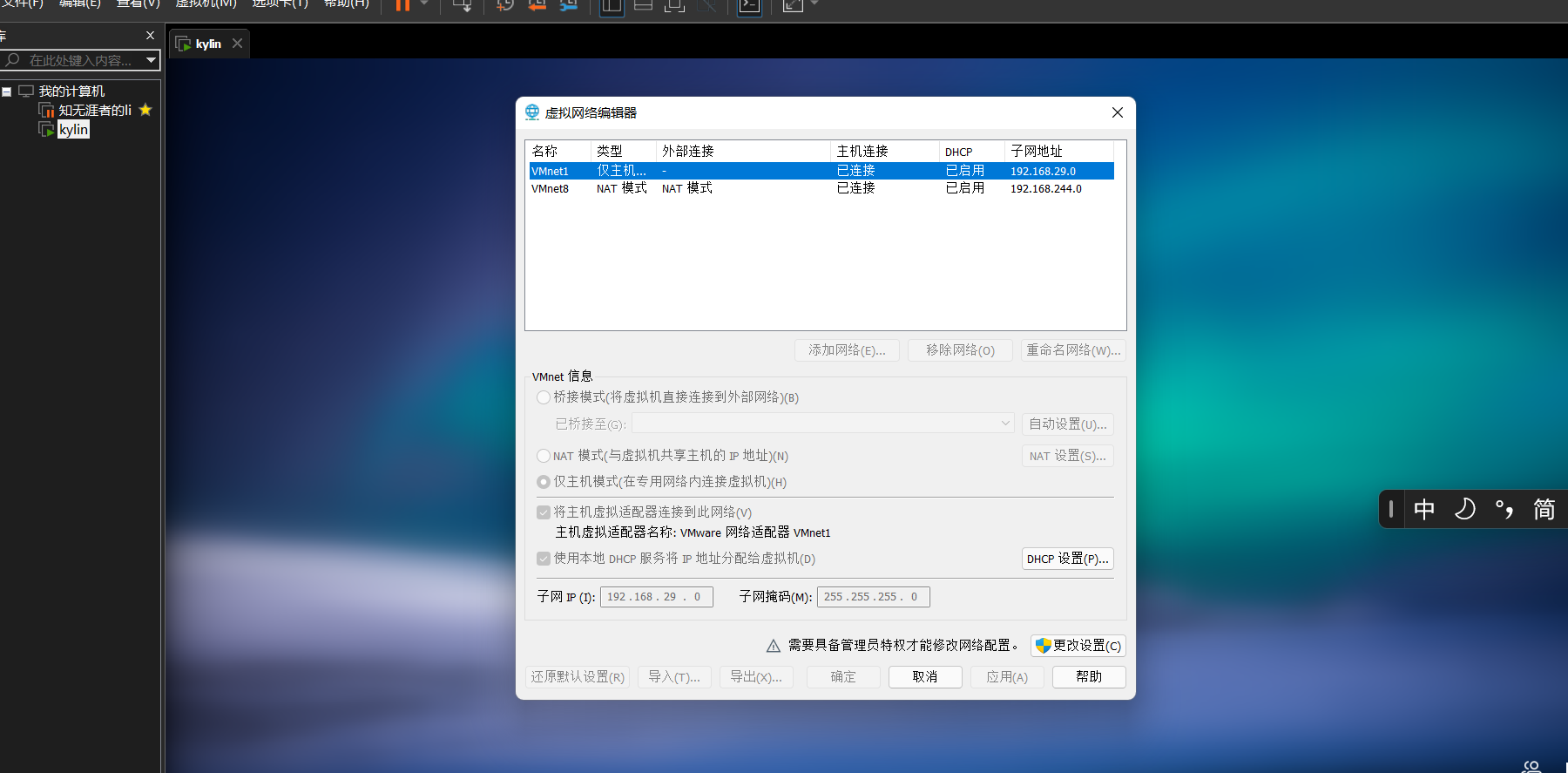This screenshot has width=1568, height=773.
Task: Collapse the 我的计算机 tree node
Action: (7, 92)
